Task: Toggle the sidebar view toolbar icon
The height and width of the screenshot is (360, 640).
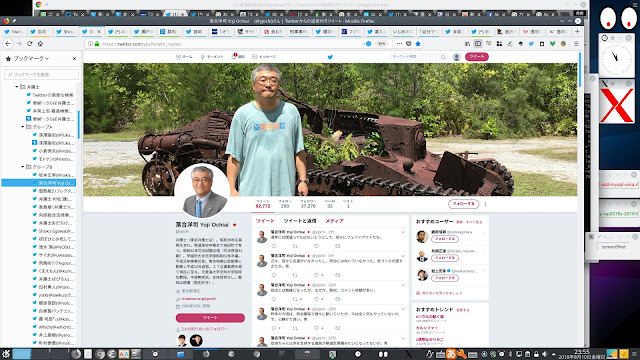Action: [x=478, y=44]
